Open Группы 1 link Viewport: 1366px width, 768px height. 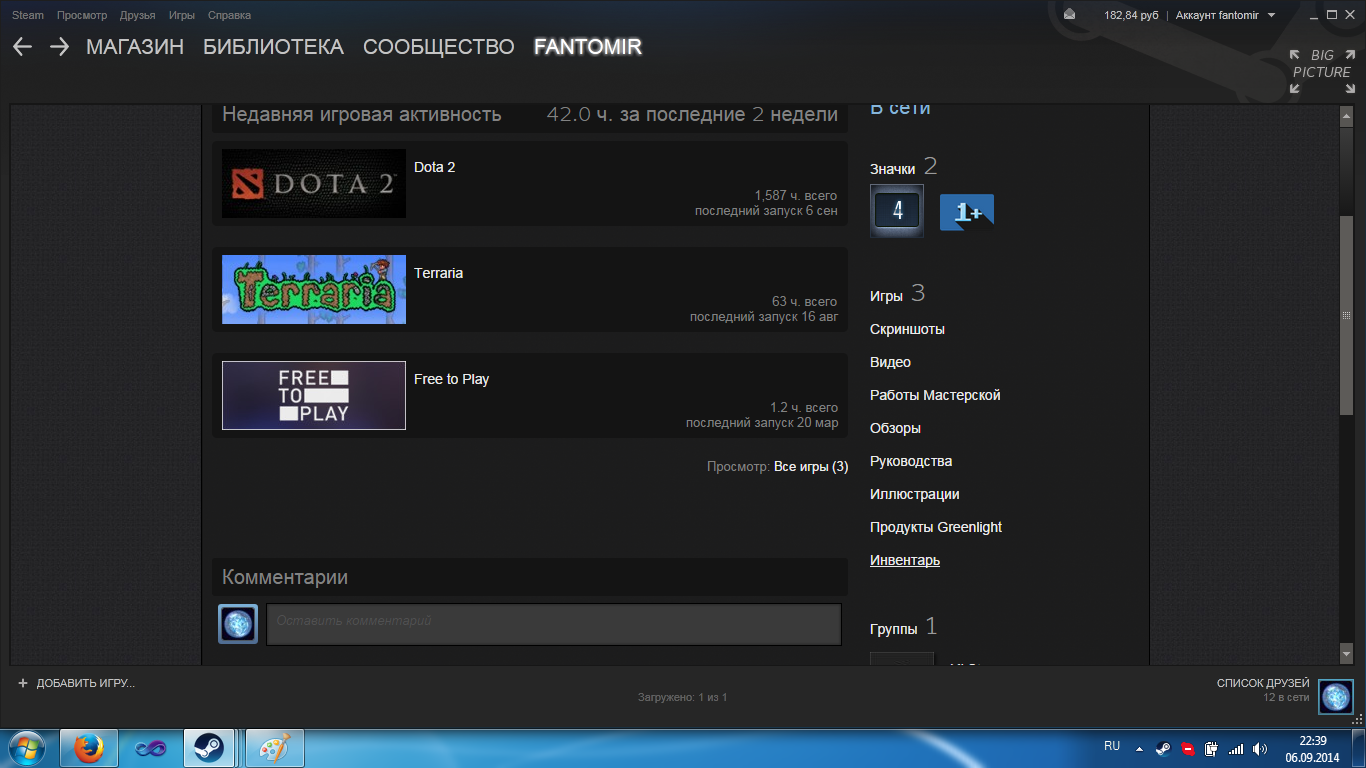click(x=904, y=627)
